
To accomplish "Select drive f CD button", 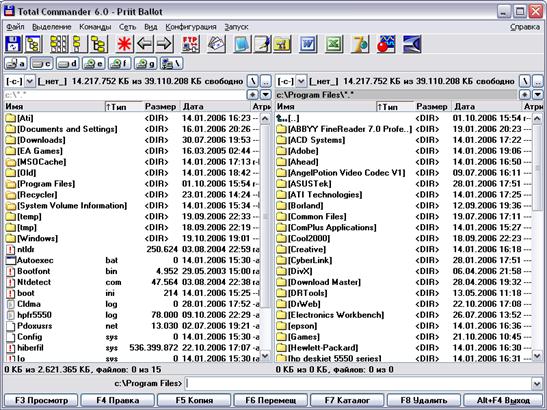I will [x=120, y=64].
